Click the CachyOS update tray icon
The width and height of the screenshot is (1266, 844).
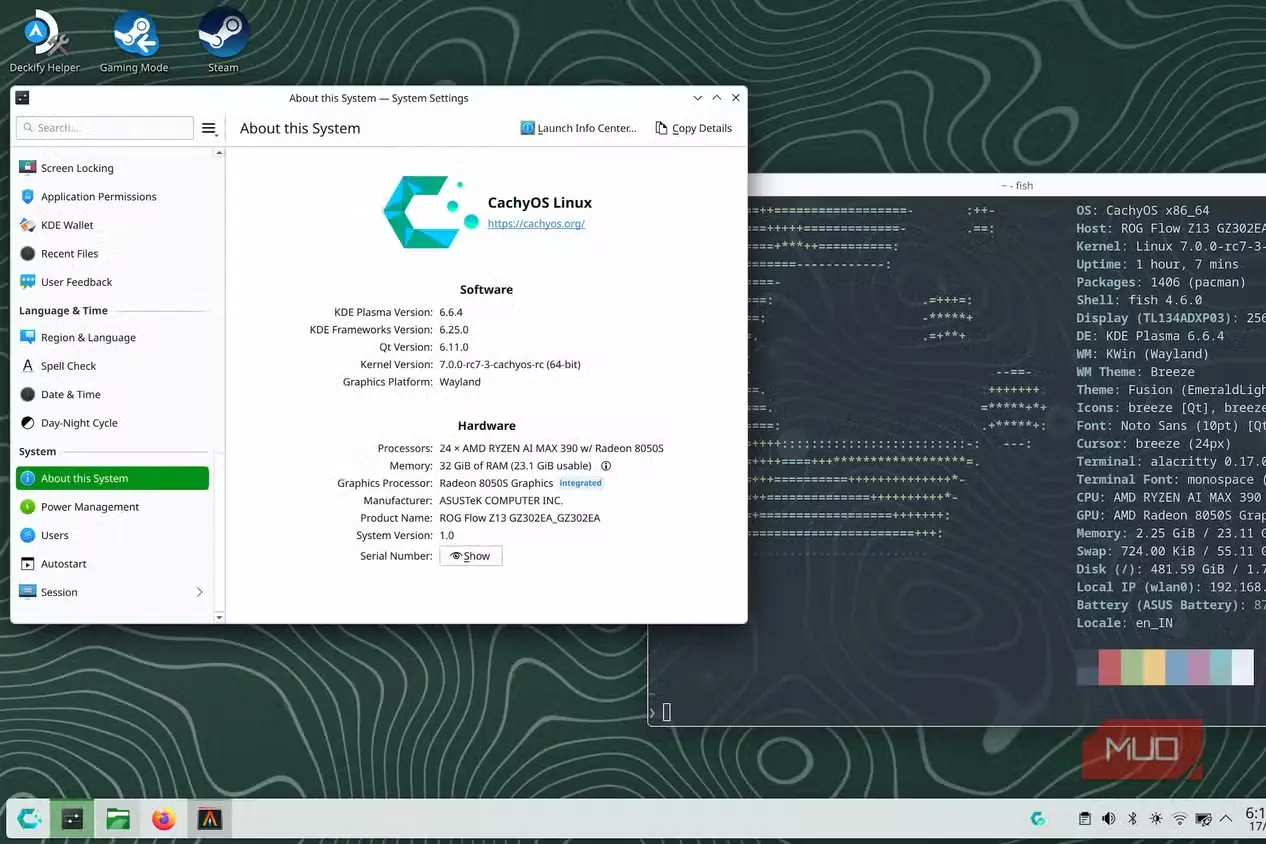click(x=1038, y=819)
